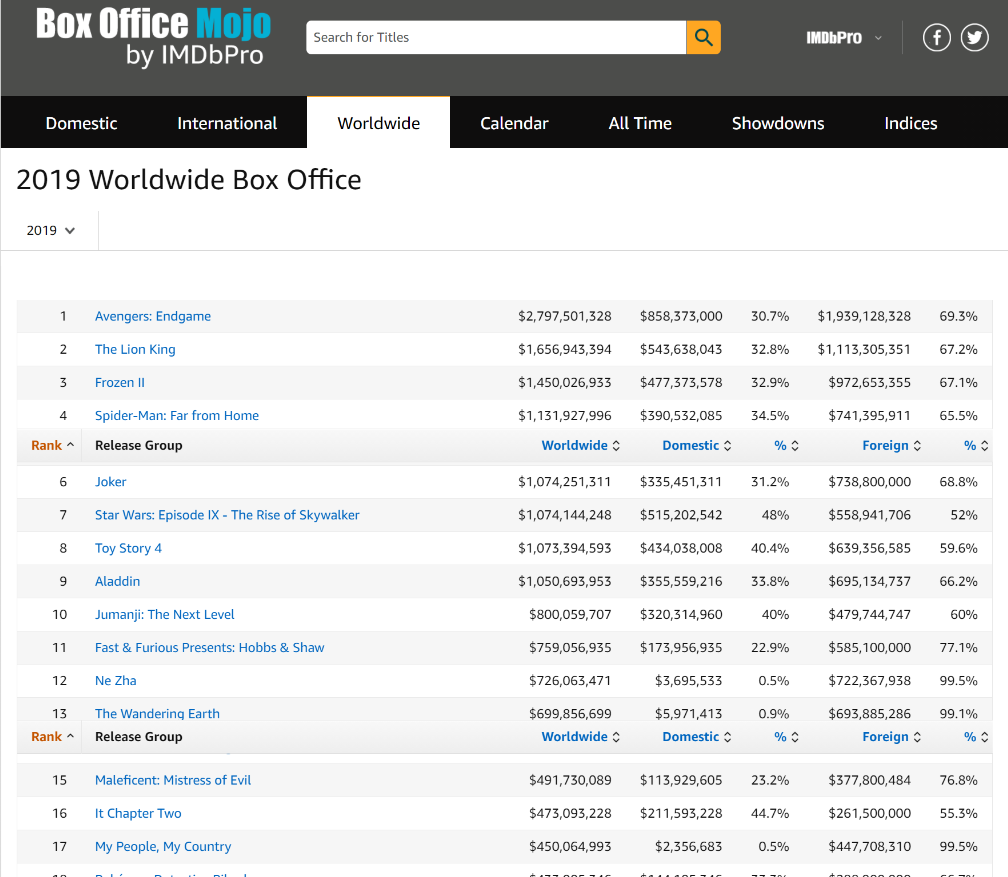Click The Lion King foreign "$1,113,305,351"

click(864, 349)
